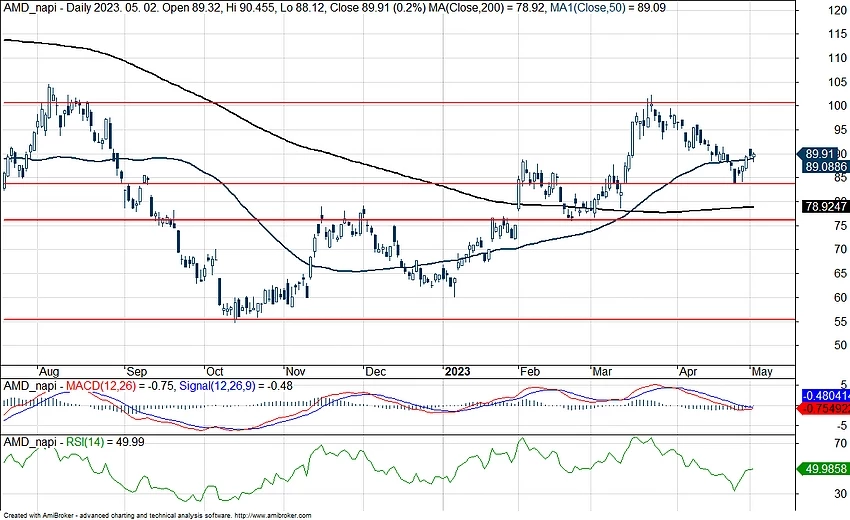Click the Nov label on time axis
The width and height of the screenshot is (850, 520).
pyautogui.click(x=295, y=372)
